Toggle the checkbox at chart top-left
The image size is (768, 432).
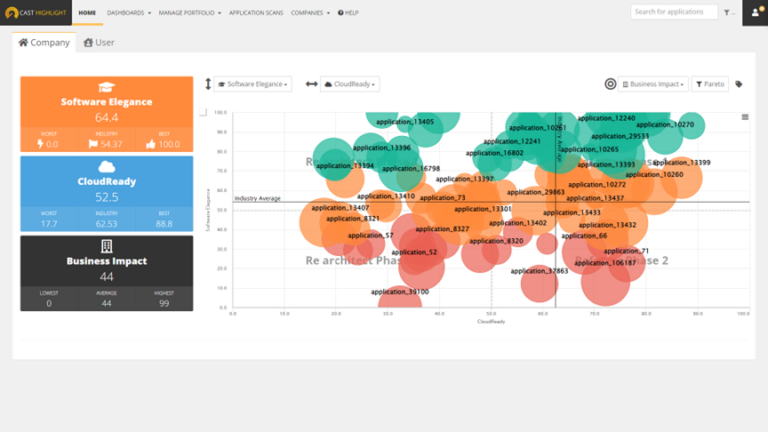click(x=203, y=112)
